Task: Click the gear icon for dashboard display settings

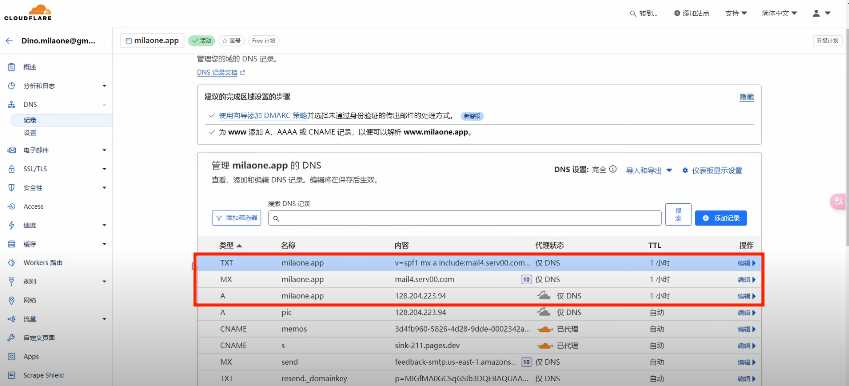Action: [x=685, y=171]
